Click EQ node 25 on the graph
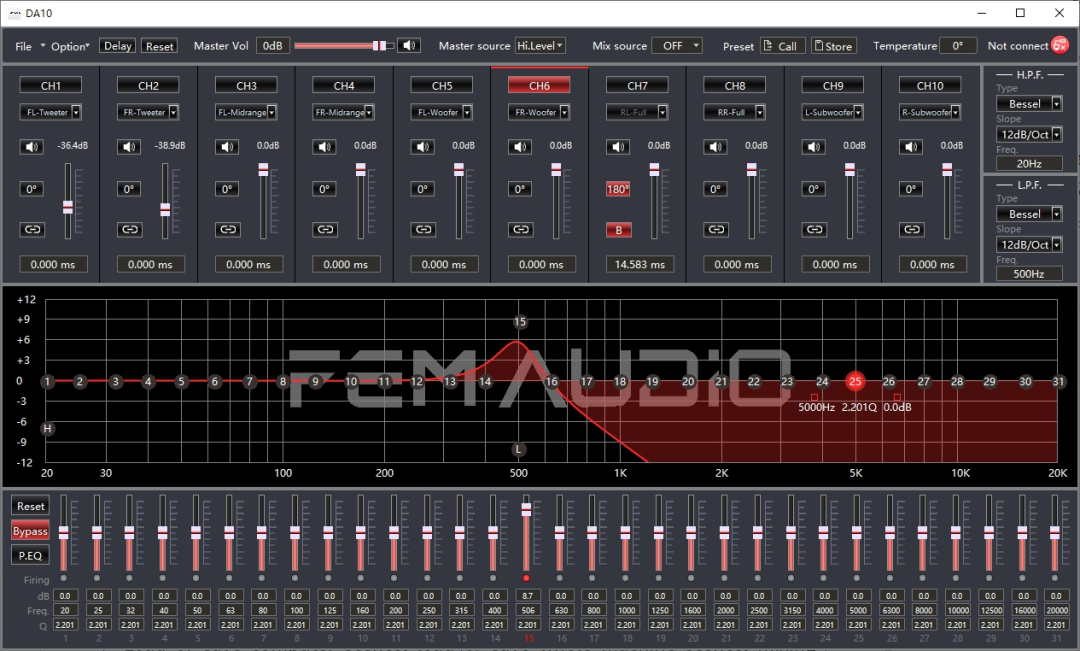Screen dimensions: 1080x651 point(855,381)
